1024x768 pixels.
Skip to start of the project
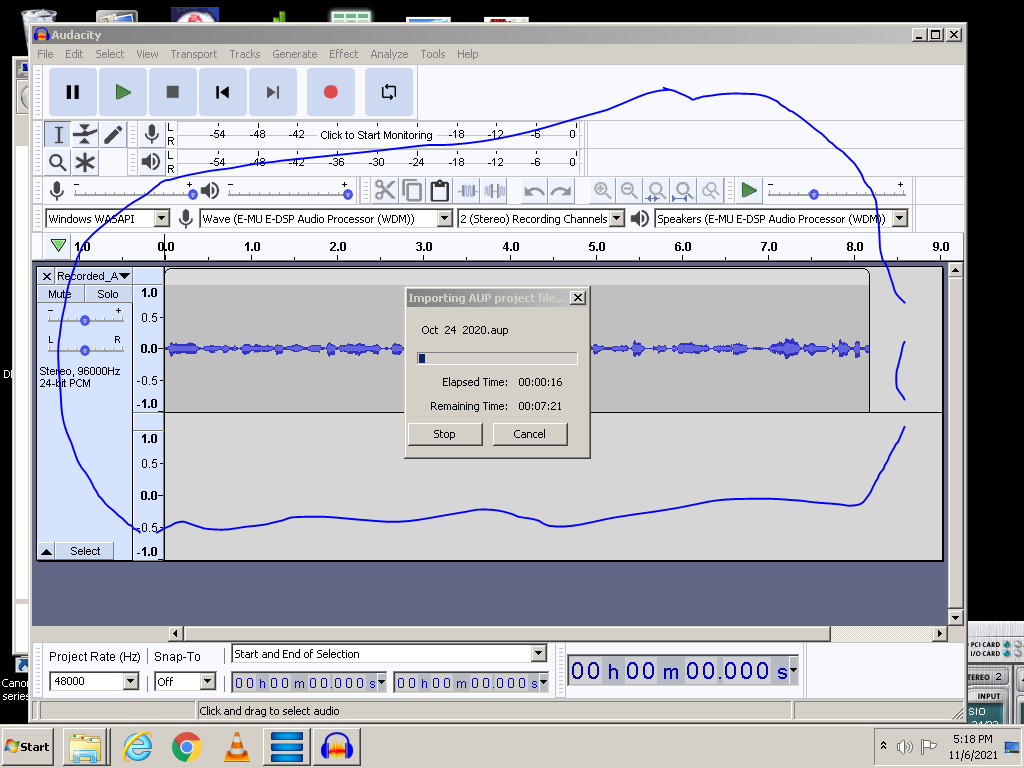tap(223, 92)
